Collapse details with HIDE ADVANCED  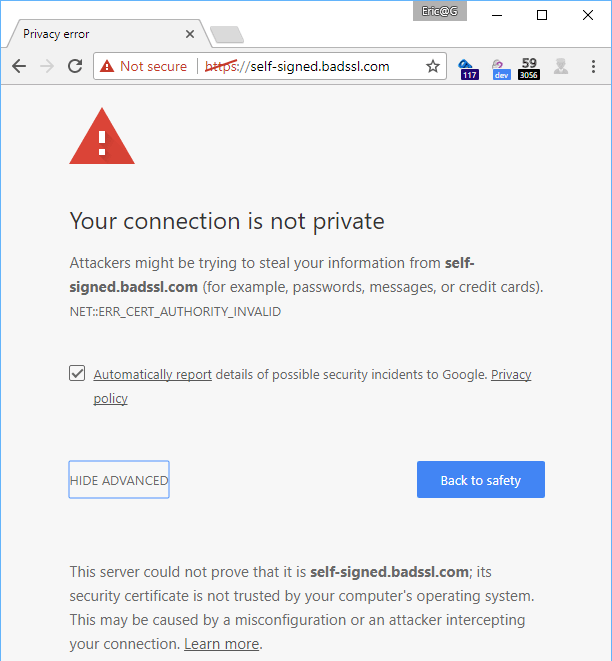pyautogui.click(x=119, y=480)
